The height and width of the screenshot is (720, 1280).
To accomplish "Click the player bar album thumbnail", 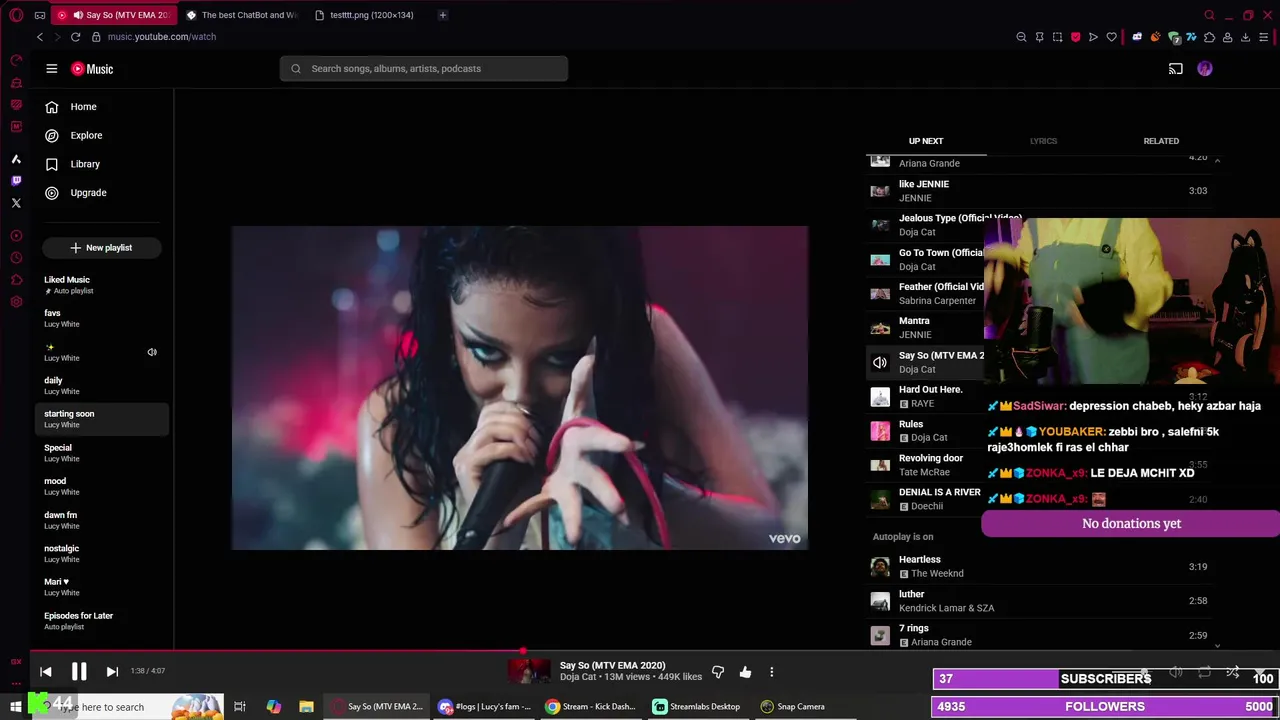I will tap(529, 672).
